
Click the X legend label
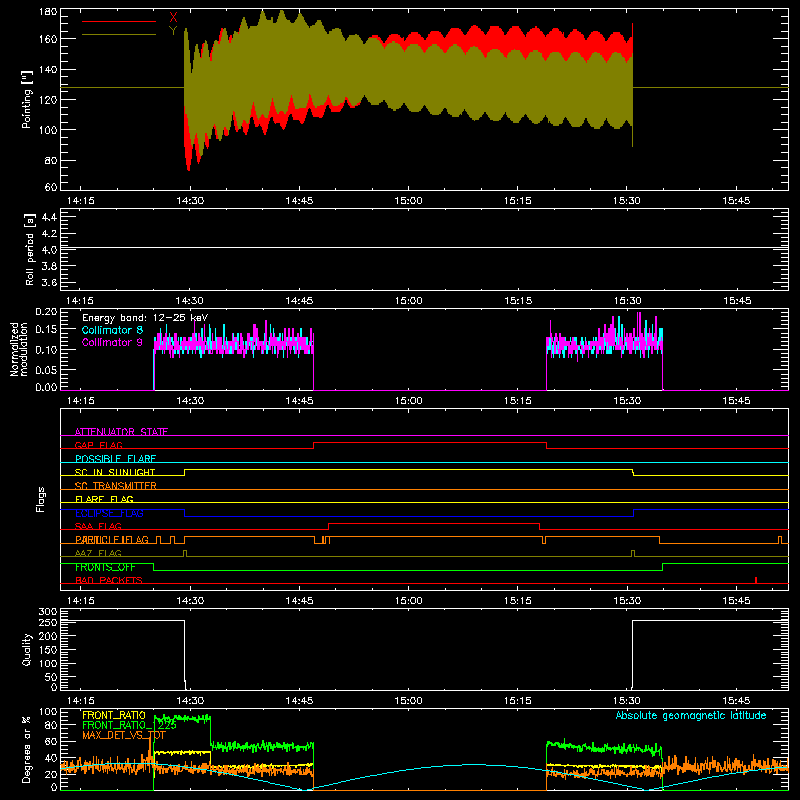click(173, 18)
